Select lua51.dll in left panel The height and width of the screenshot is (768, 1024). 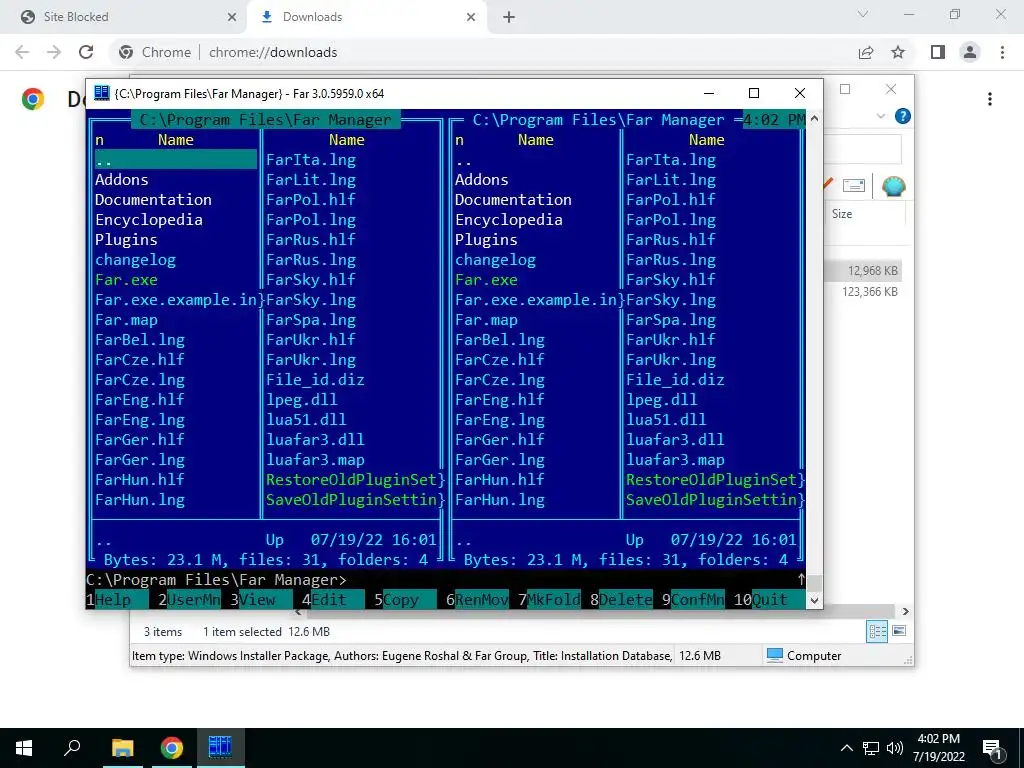(x=306, y=420)
